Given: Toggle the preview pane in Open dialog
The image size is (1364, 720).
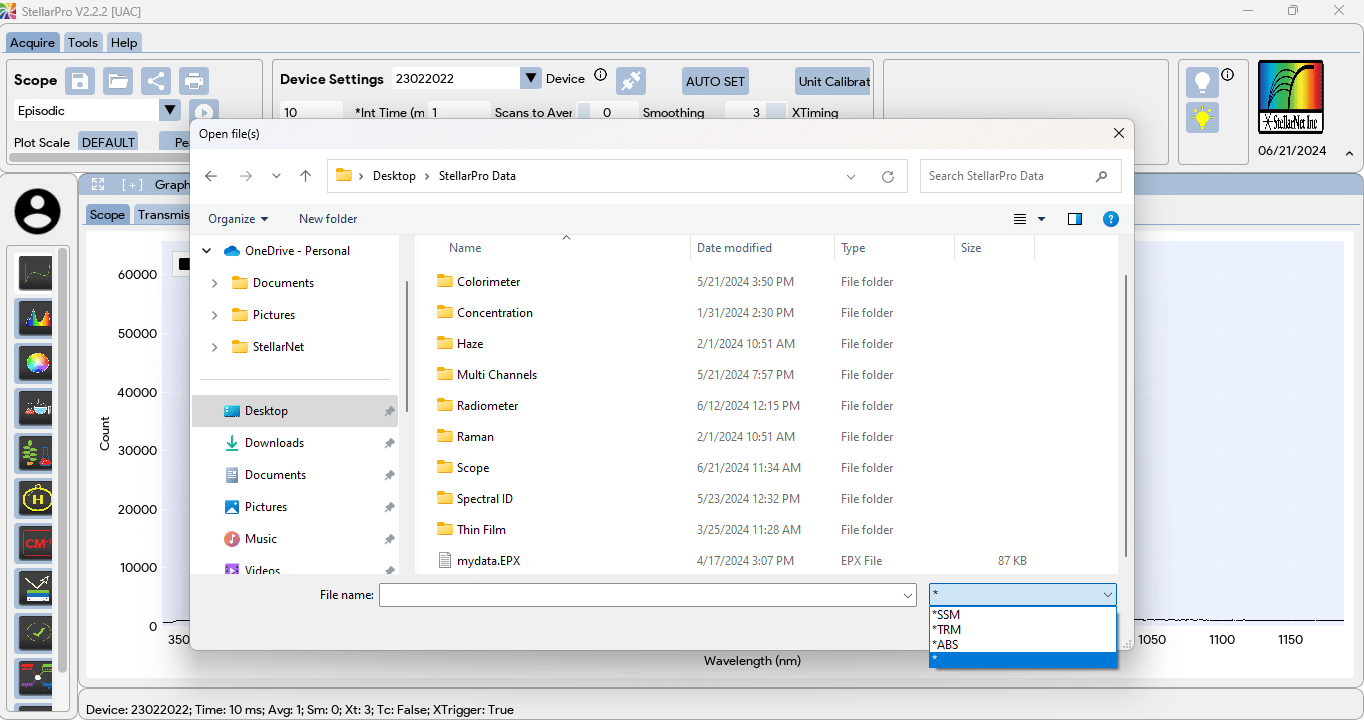Looking at the screenshot, I should (1074, 218).
